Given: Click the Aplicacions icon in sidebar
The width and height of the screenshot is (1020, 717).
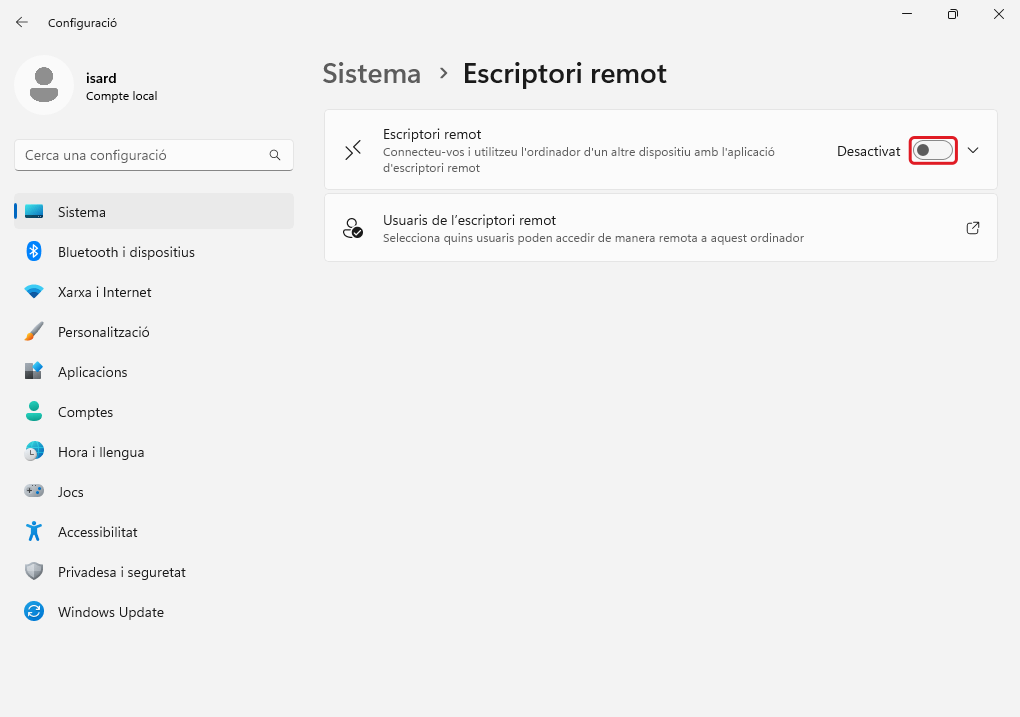Looking at the screenshot, I should tap(34, 372).
